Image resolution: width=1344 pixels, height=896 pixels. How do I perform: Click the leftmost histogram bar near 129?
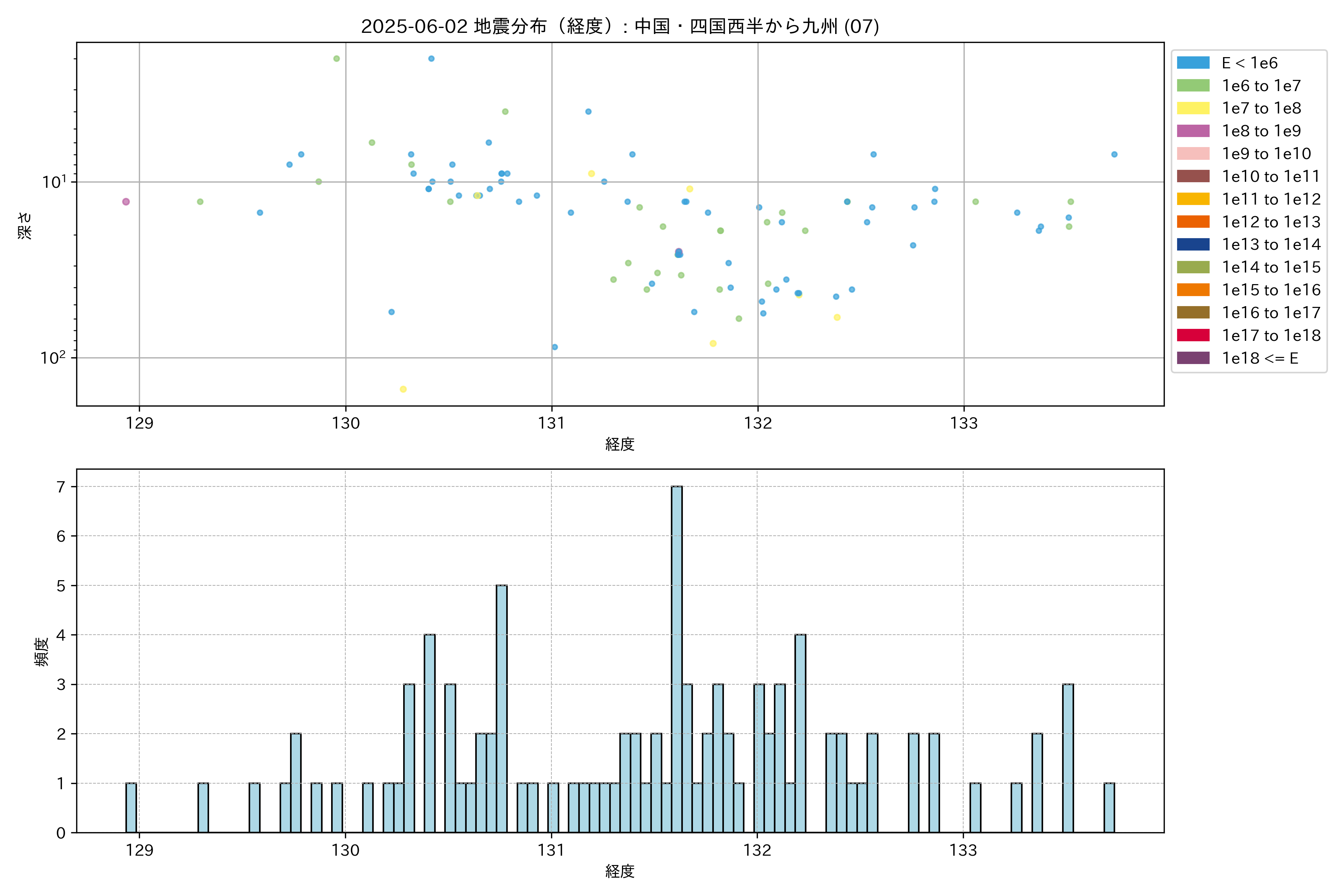tap(131, 808)
